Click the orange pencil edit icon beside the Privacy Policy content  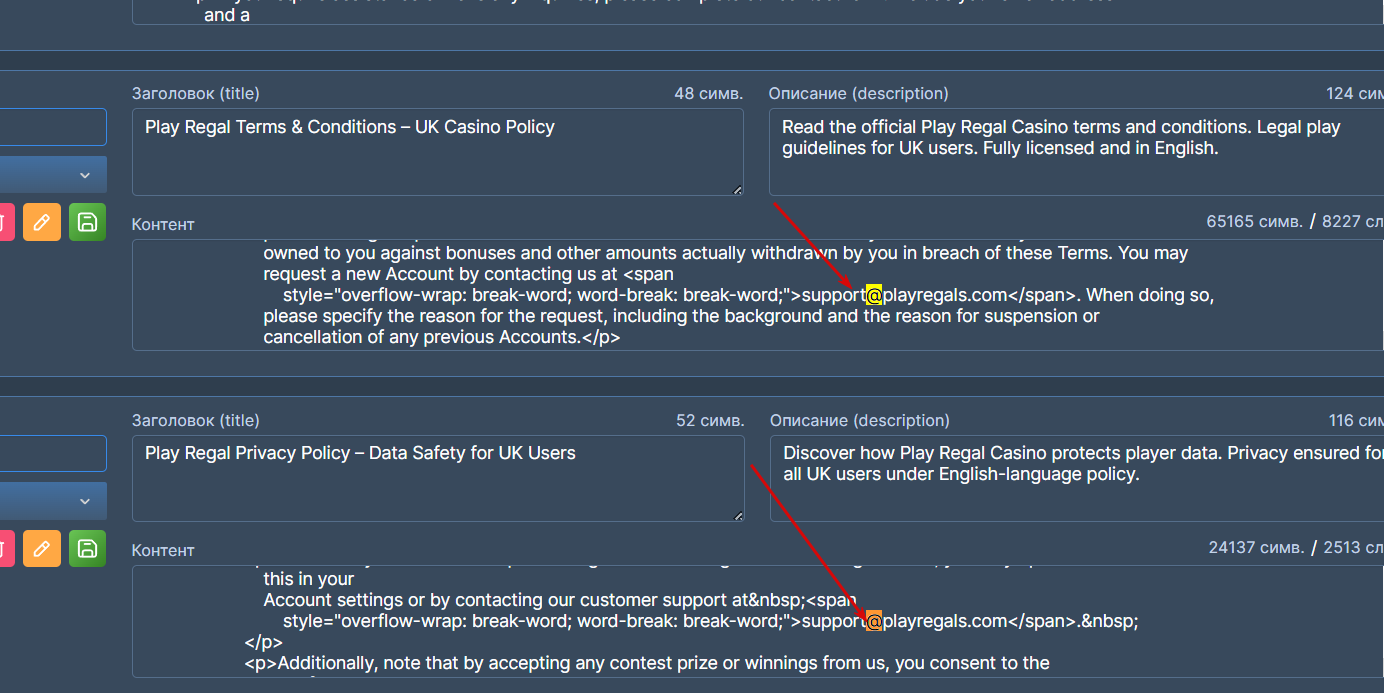coord(42,548)
